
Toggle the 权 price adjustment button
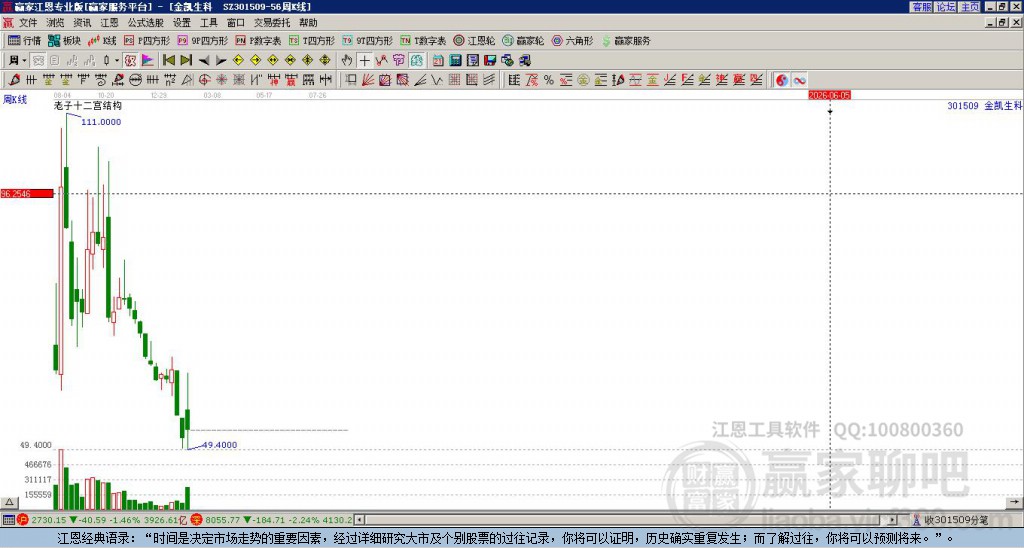click(x=130, y=60)
